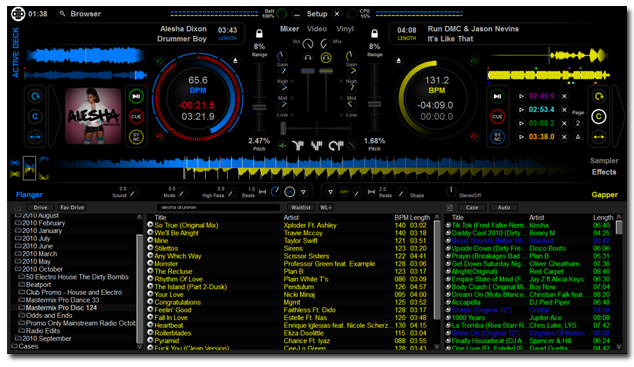Click the Waitlist button

301,207
